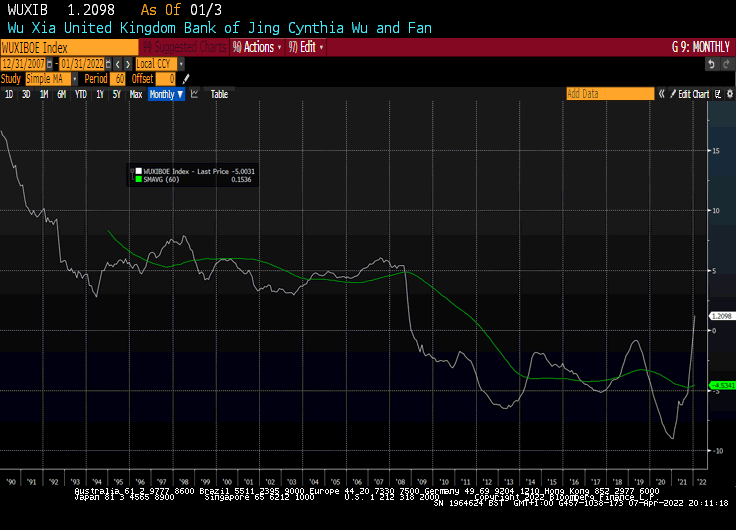736x530 pixels.
Task: Open the Edit menu
Action: [306, 47]
